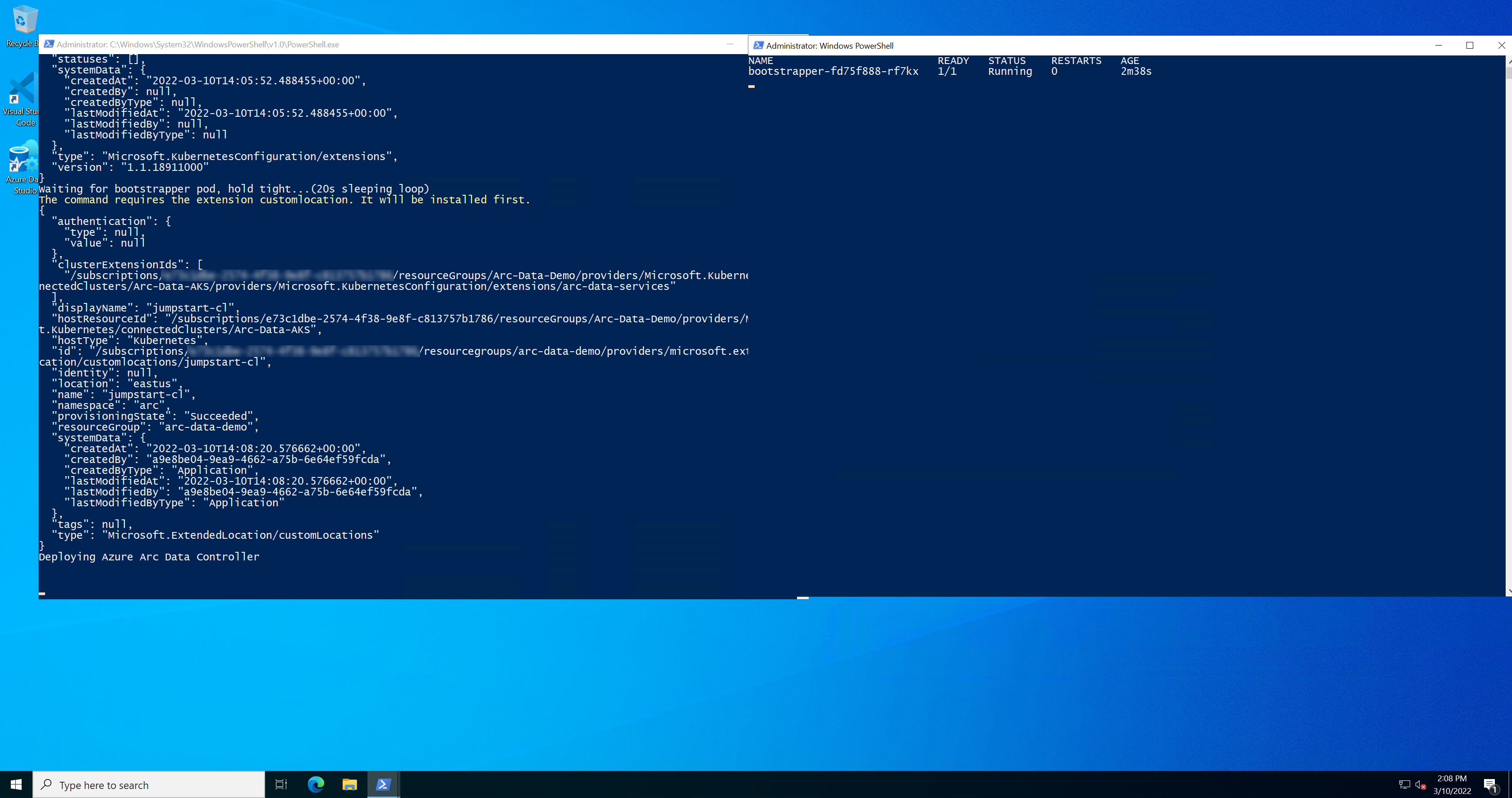The height and width of the screenshot is (798, 1512).
Task: Launch Microsoft Edge from the taskbar
Action: click(316, 784)
